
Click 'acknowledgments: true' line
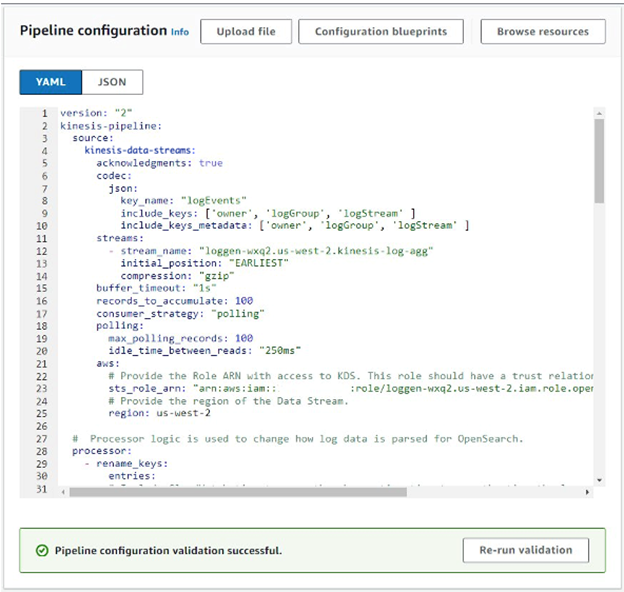coord(160,163)
